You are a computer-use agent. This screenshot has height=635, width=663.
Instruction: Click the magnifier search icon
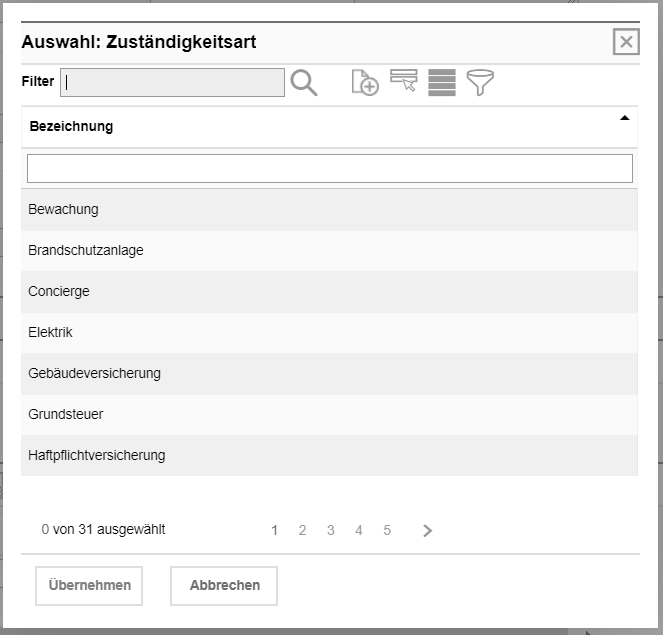304,83
